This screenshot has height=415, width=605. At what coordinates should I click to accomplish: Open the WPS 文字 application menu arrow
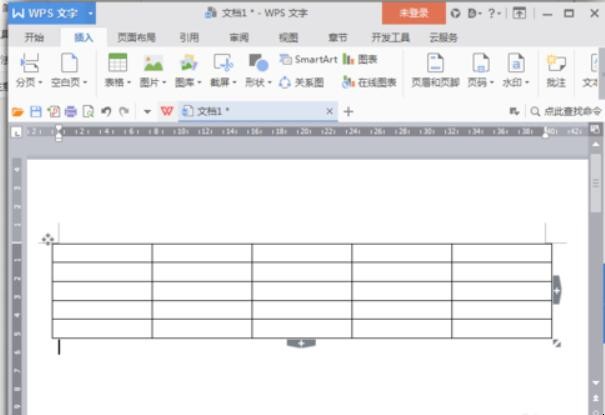coord(90,13)
